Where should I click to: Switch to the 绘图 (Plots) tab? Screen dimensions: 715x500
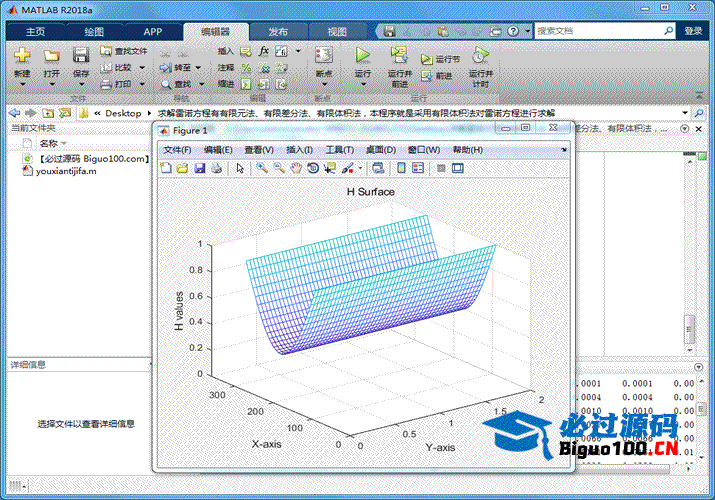point(94,31)
